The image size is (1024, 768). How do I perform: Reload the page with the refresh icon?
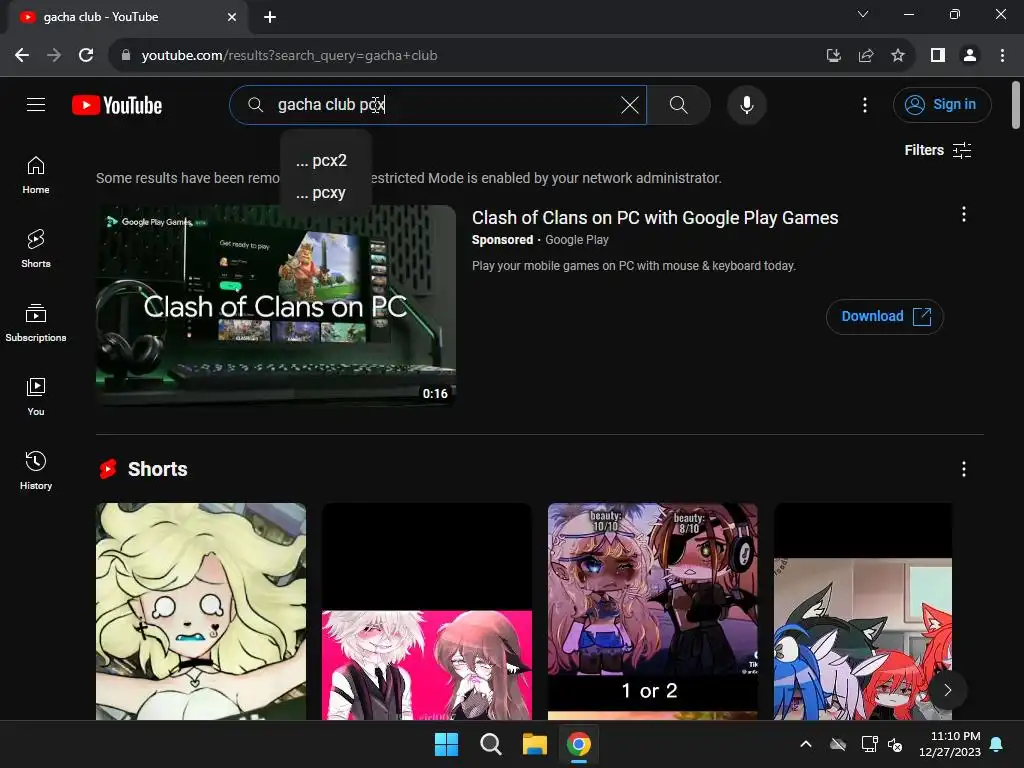pos(86,56)
